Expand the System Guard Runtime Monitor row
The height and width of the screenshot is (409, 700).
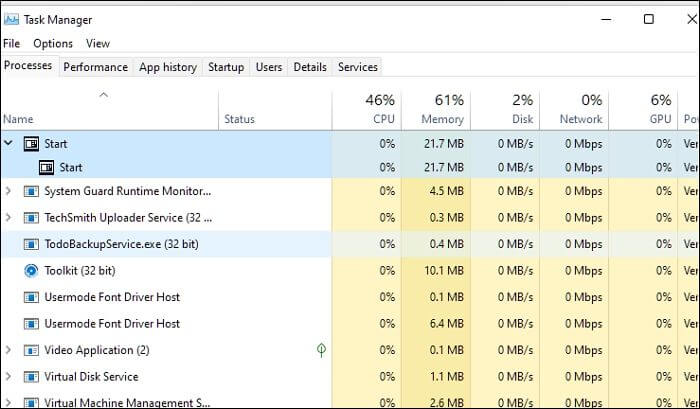click(9, 190)
